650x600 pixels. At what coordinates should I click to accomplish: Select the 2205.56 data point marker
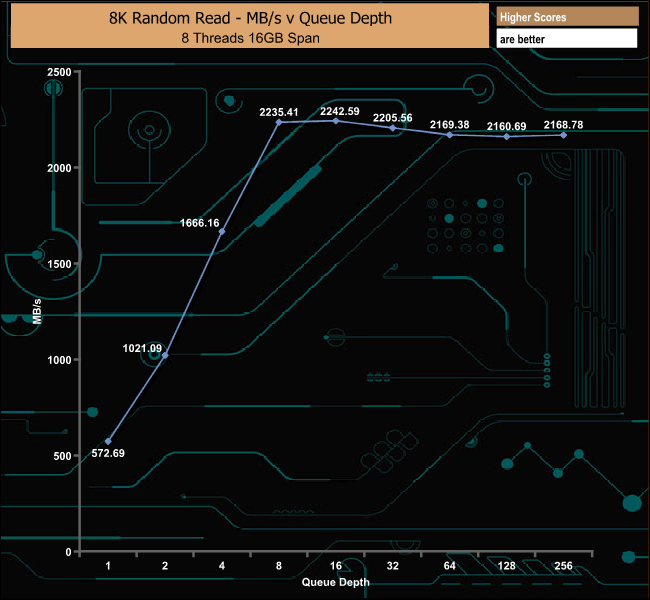click(x=393, y=128)
